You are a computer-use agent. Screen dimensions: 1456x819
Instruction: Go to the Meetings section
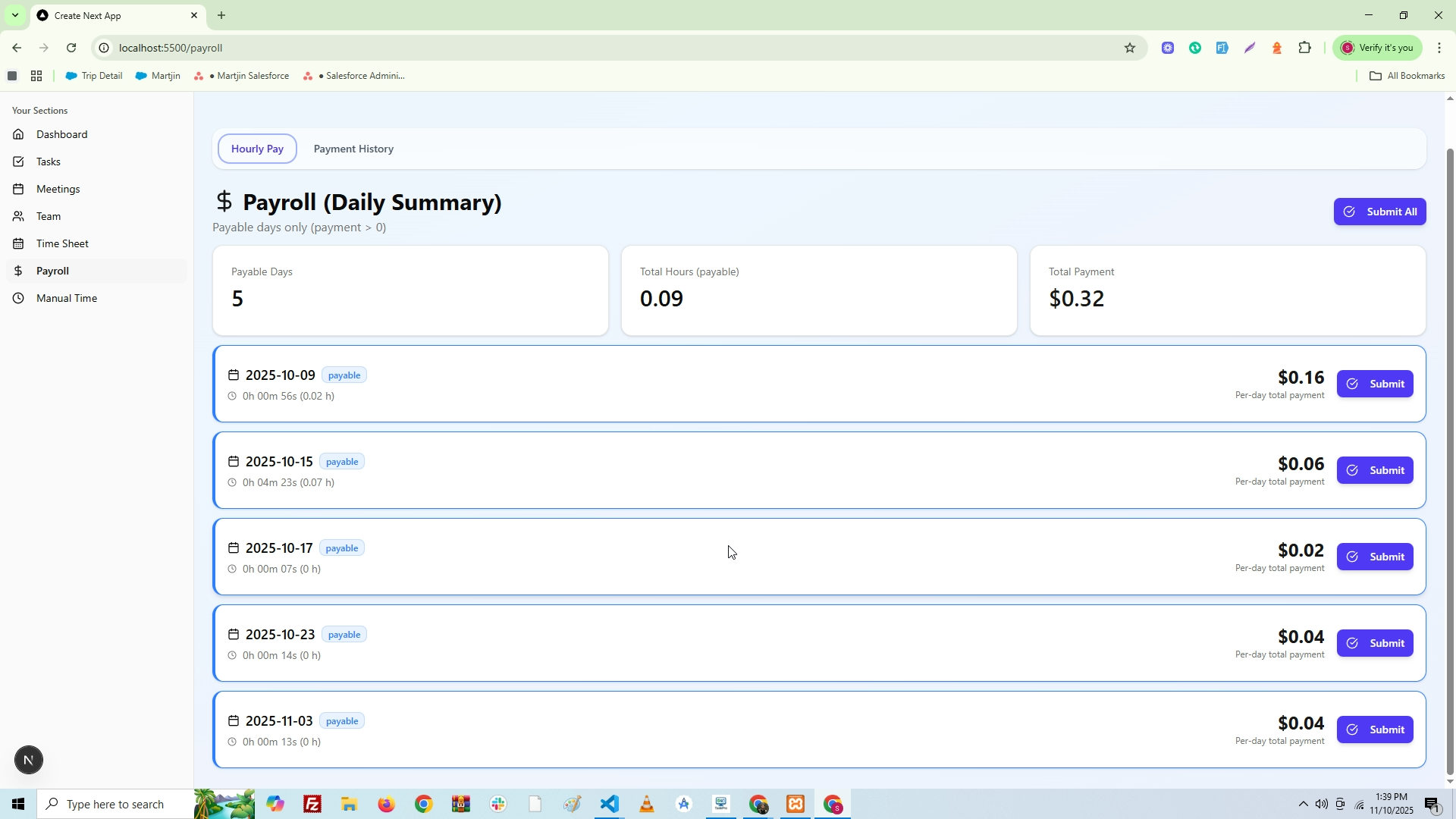click(58, 189)
